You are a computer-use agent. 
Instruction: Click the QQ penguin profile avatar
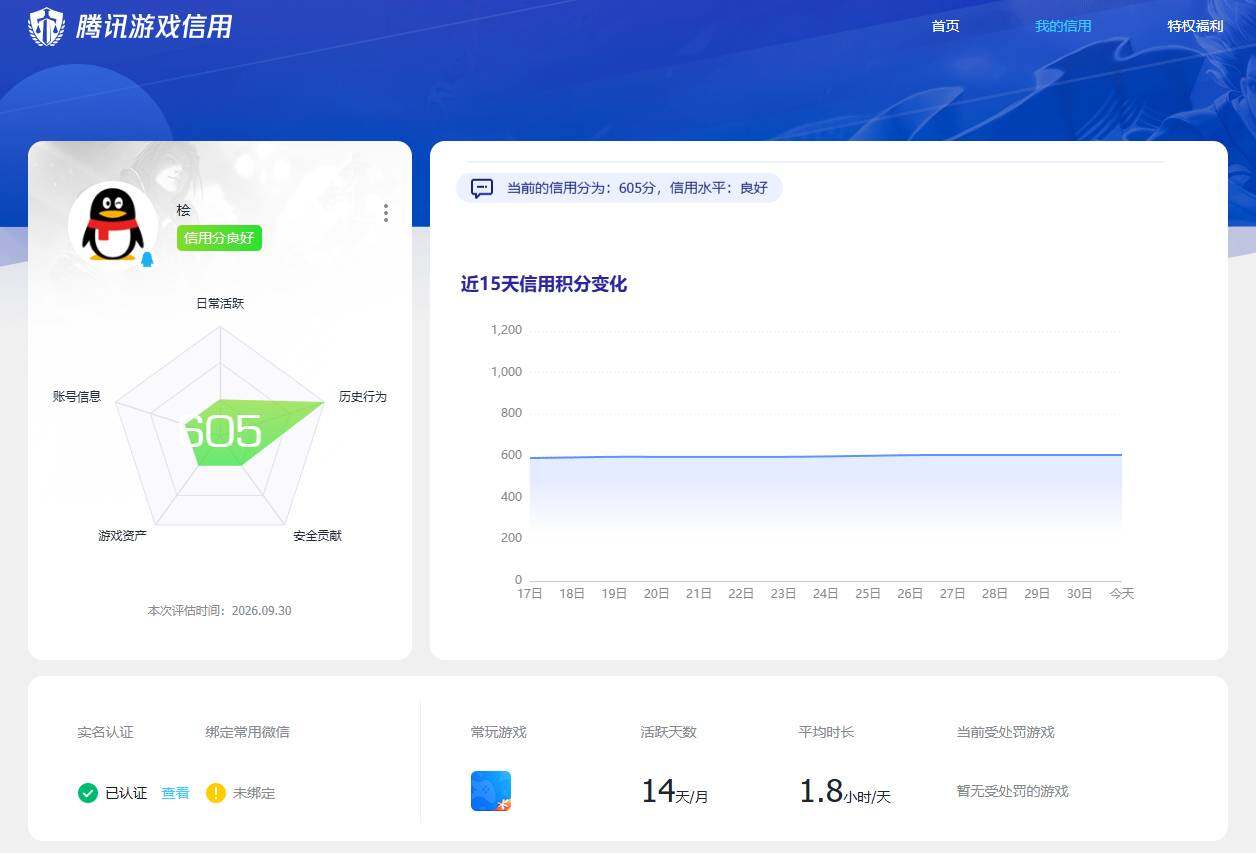(112, 226)
